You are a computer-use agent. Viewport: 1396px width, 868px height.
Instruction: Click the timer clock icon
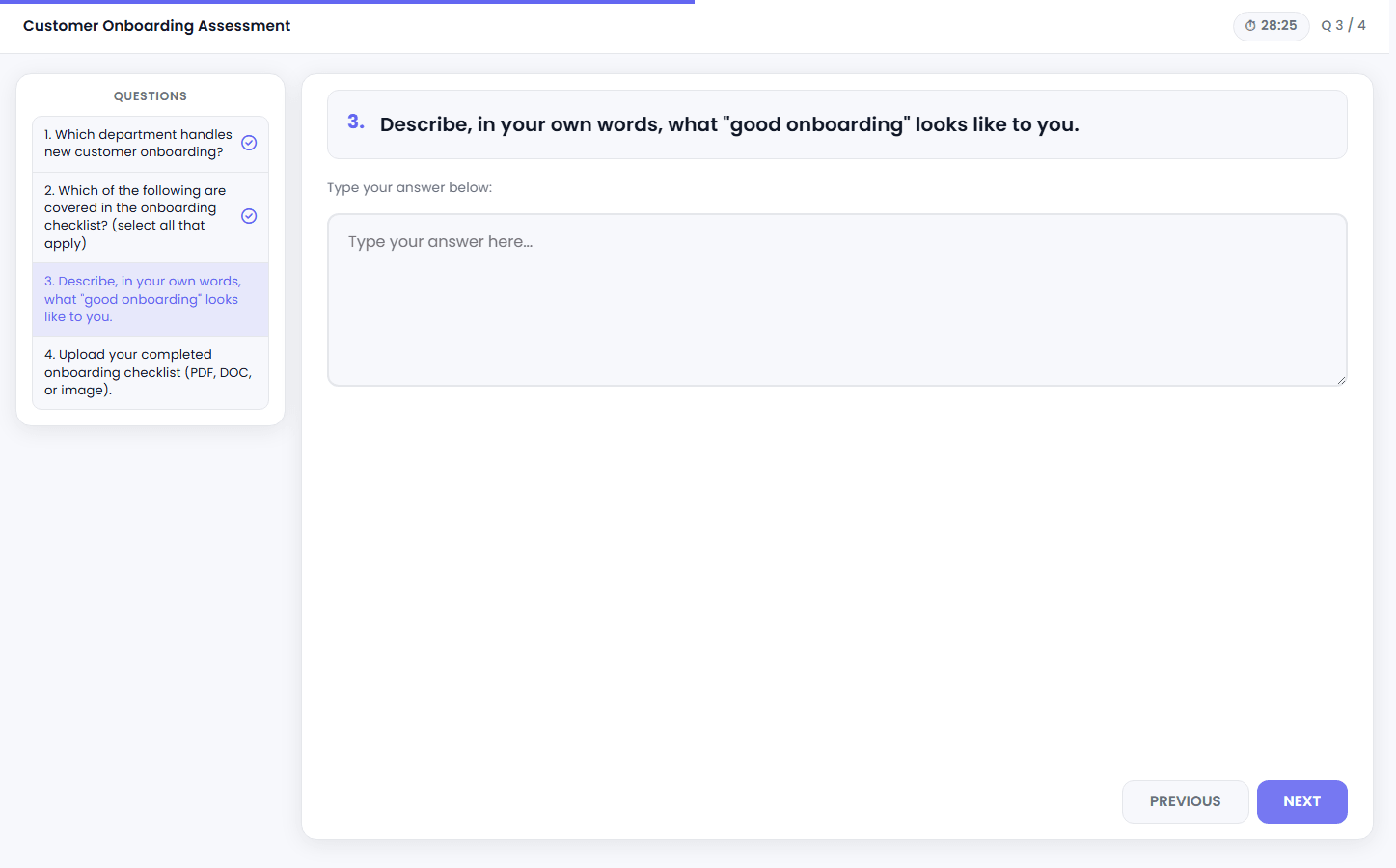tap(1250, 26)
